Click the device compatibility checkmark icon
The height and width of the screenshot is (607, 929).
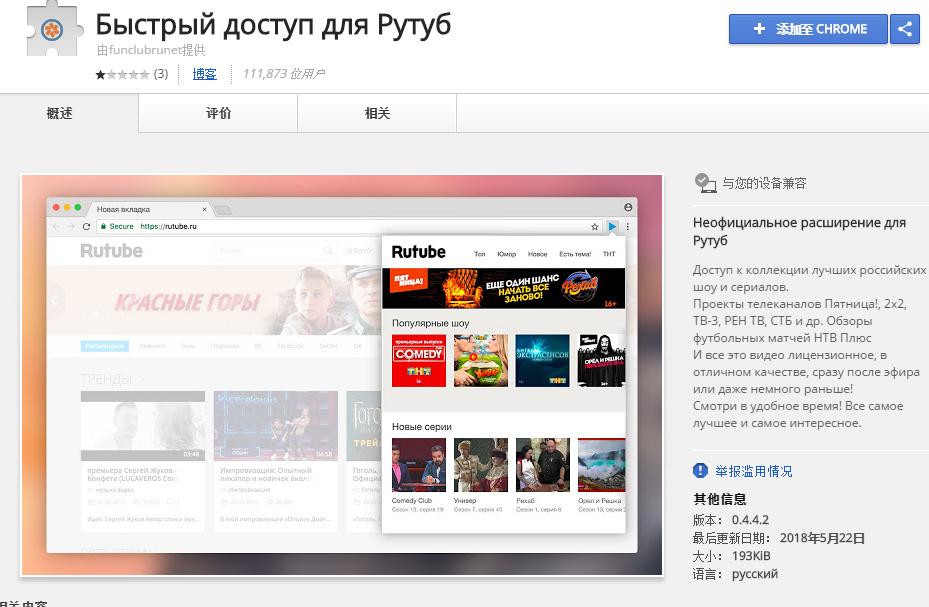[x=705, y=183]
